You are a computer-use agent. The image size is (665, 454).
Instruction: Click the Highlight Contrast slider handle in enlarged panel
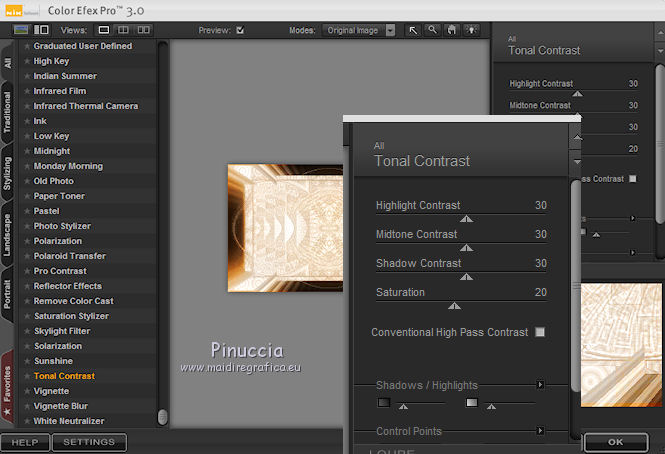pos(467,219)
